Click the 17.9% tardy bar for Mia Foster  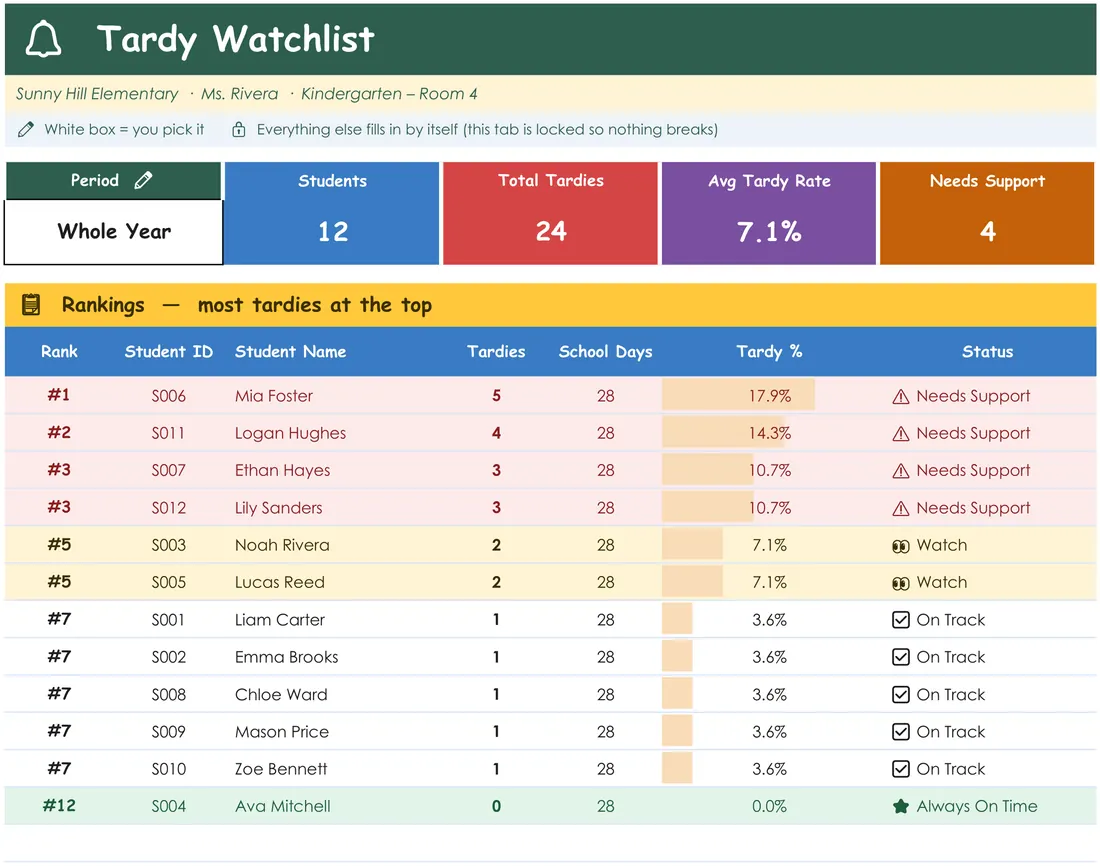738,395
